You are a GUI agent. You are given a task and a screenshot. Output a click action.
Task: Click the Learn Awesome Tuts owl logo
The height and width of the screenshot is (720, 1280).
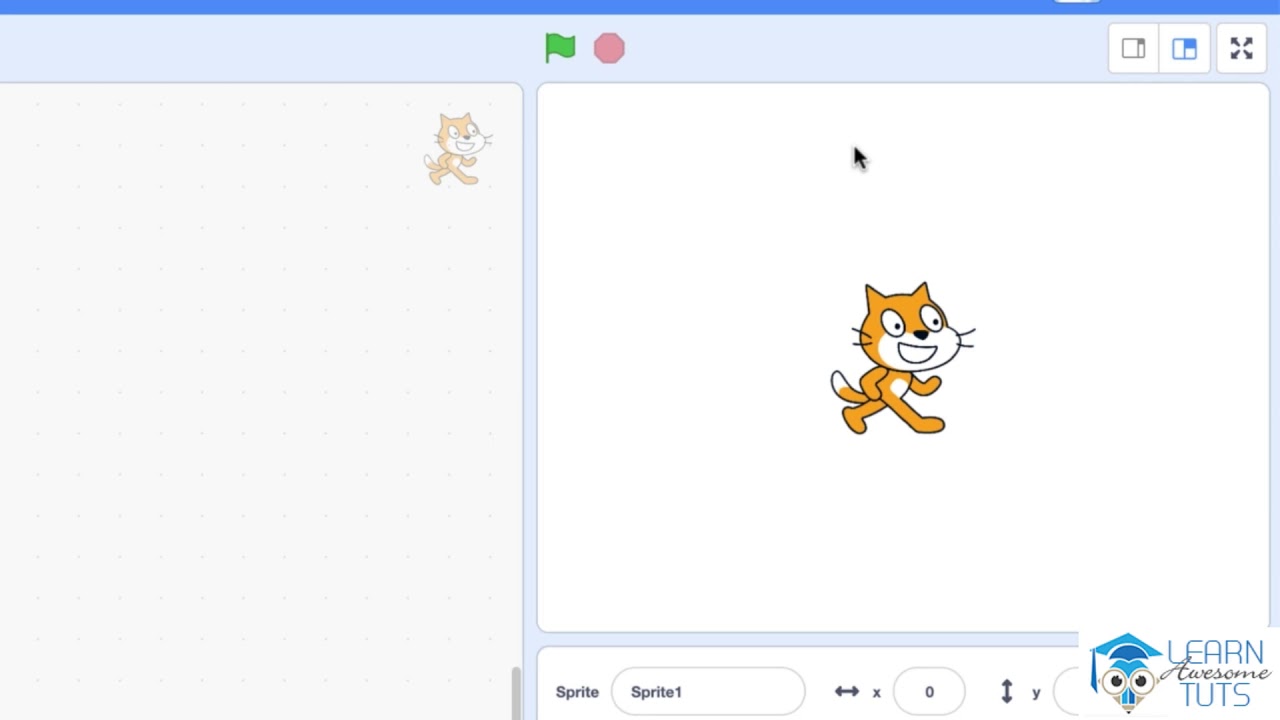1128,672
